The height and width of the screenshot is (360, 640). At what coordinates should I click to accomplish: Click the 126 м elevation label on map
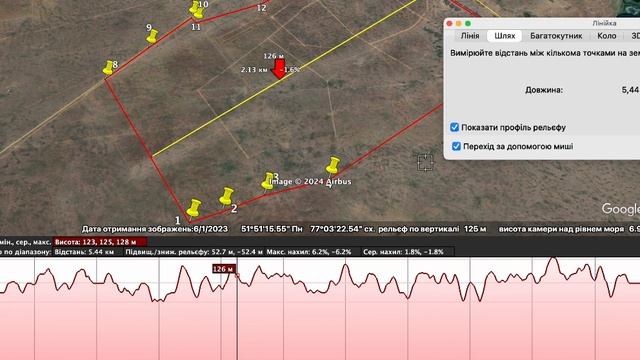coord(273,56)
